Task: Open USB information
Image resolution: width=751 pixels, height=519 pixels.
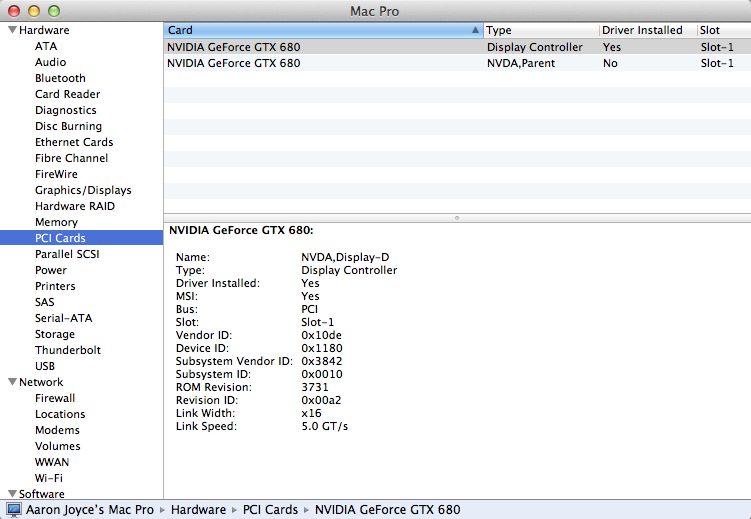Action: [45, 366]
